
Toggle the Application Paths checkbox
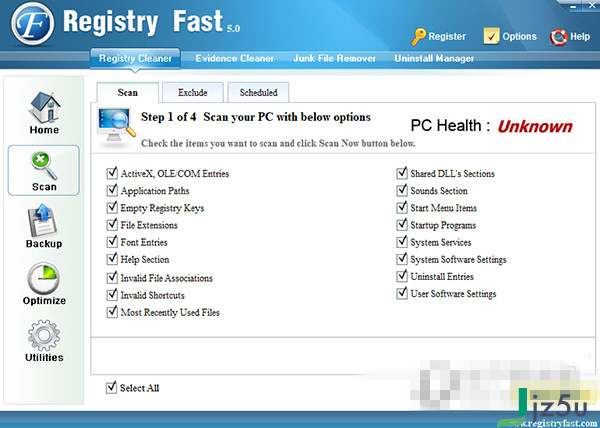coord(112,190)
